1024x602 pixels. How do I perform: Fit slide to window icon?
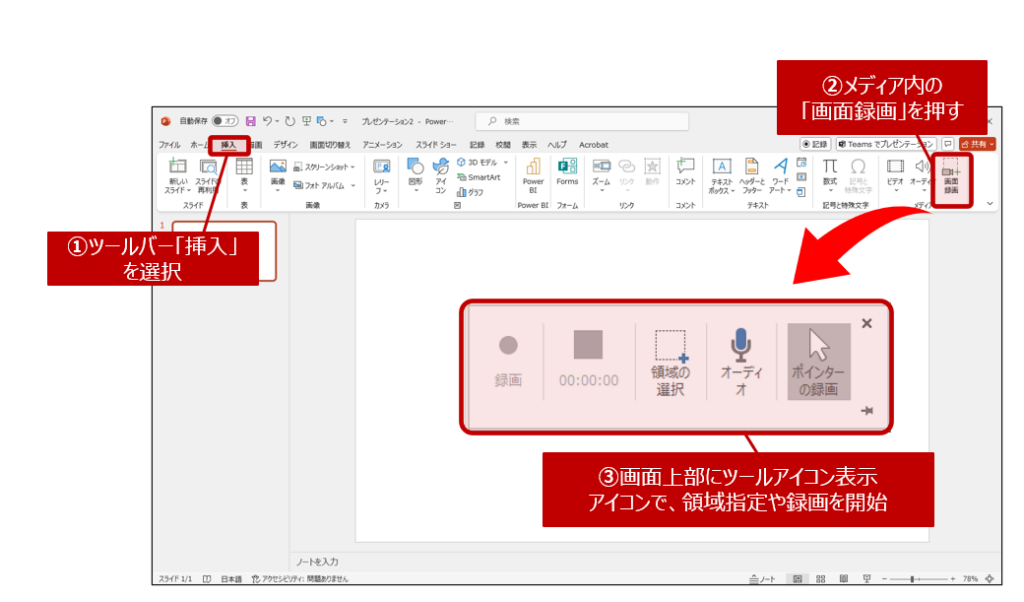coord(990,579)
